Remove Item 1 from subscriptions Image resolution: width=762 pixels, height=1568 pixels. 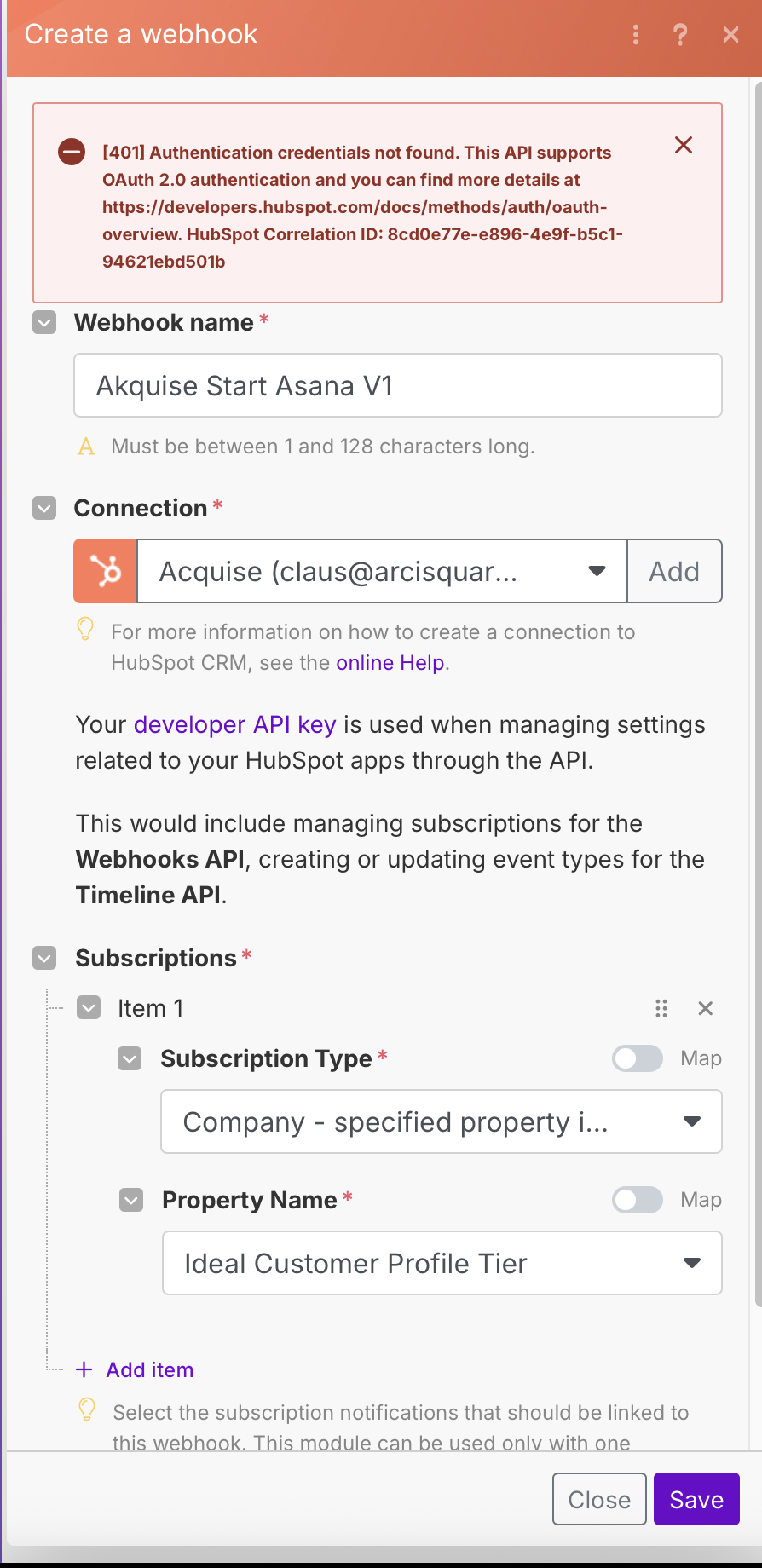pyautogui.click(x=705, y=1009)
